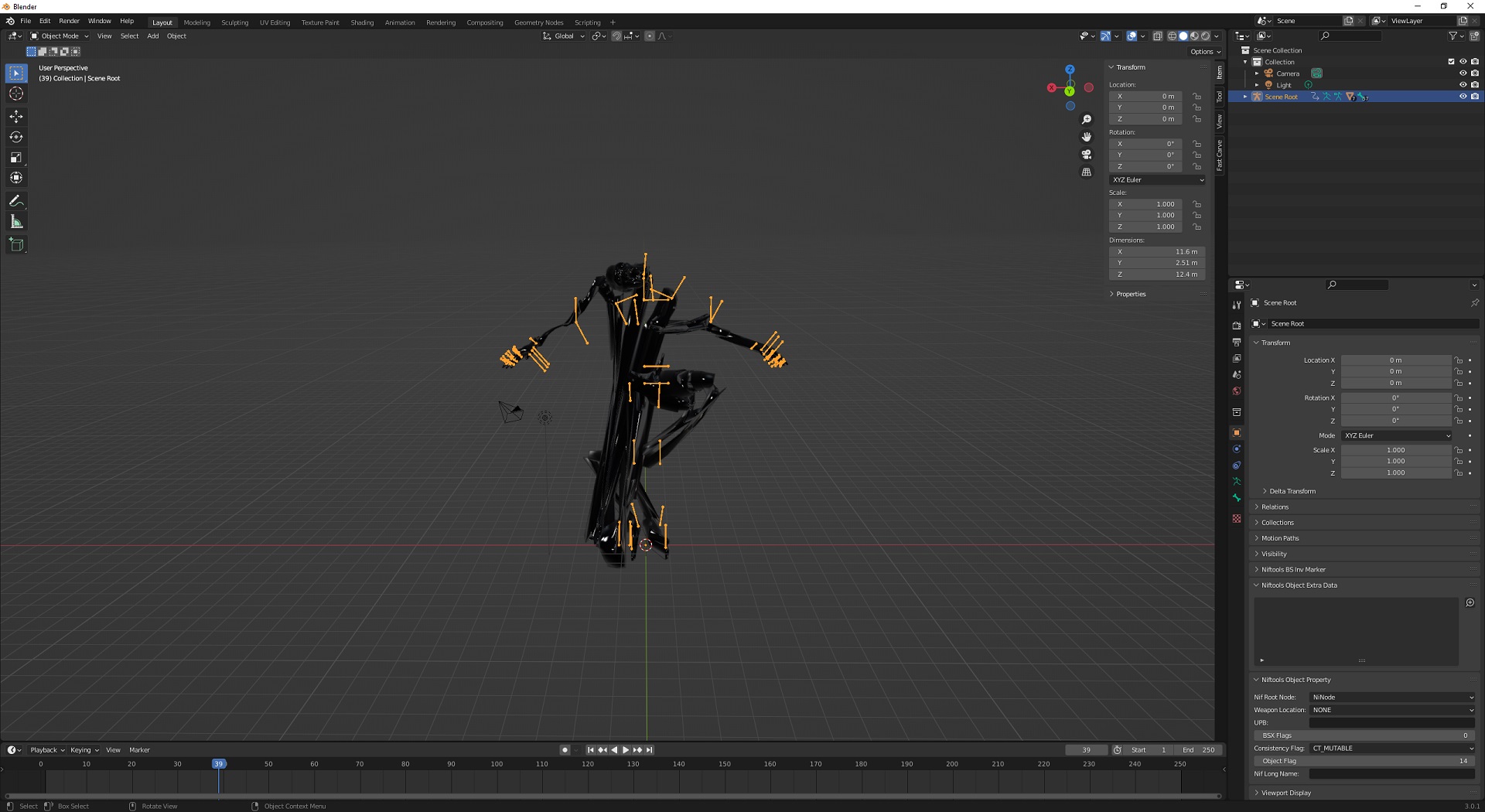
Task: Open the Material Properties tab
Action: coord(1236,519)
